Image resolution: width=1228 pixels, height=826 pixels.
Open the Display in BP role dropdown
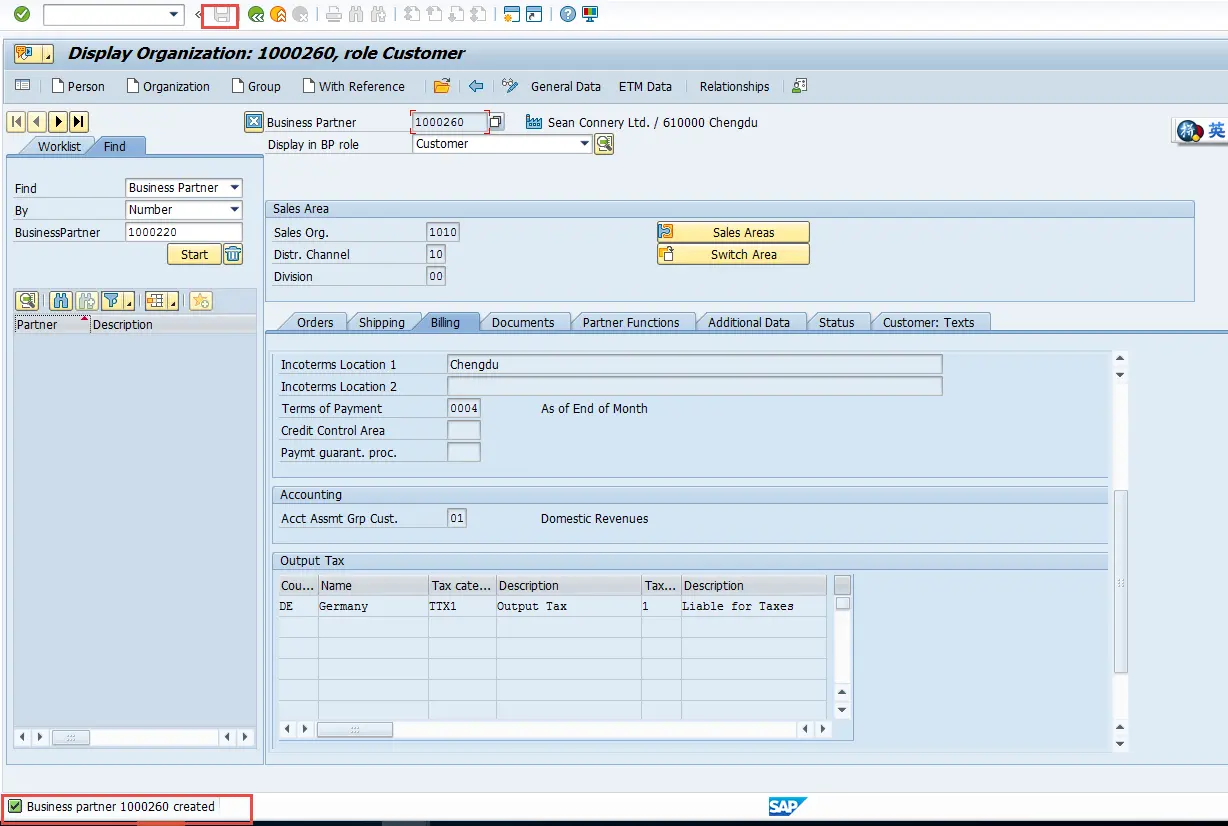585,144
